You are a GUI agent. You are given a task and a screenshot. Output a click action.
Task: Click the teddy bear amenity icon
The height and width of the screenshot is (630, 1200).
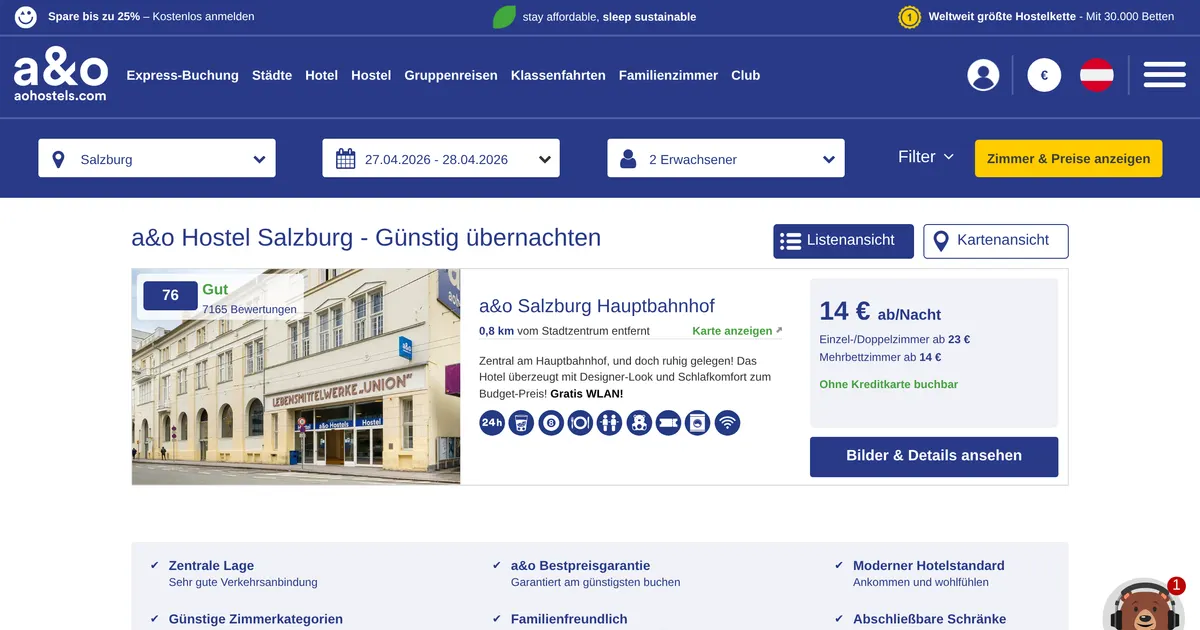point(639,423)
